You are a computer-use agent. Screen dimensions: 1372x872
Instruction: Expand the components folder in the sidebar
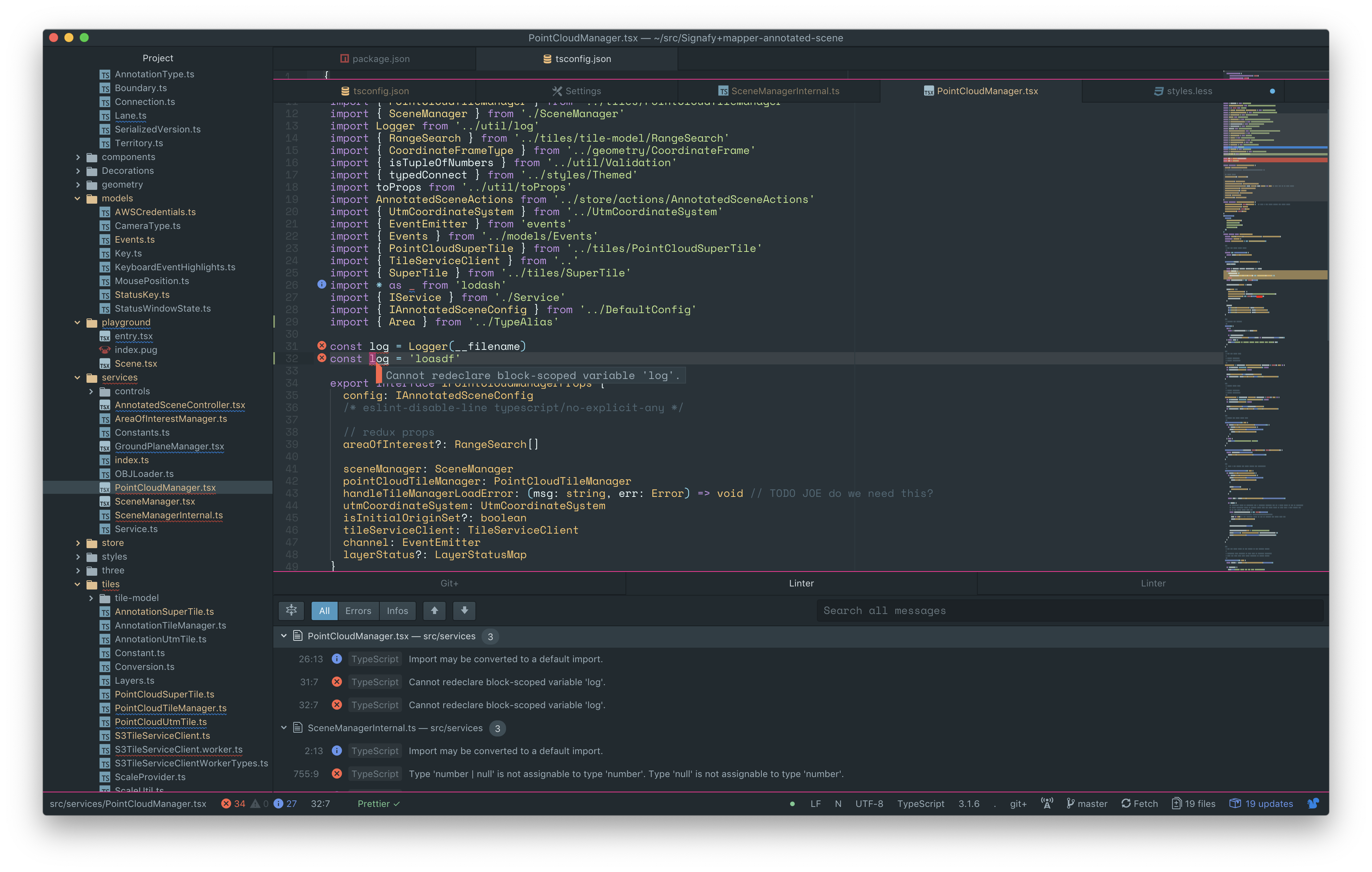click(78, 157)
